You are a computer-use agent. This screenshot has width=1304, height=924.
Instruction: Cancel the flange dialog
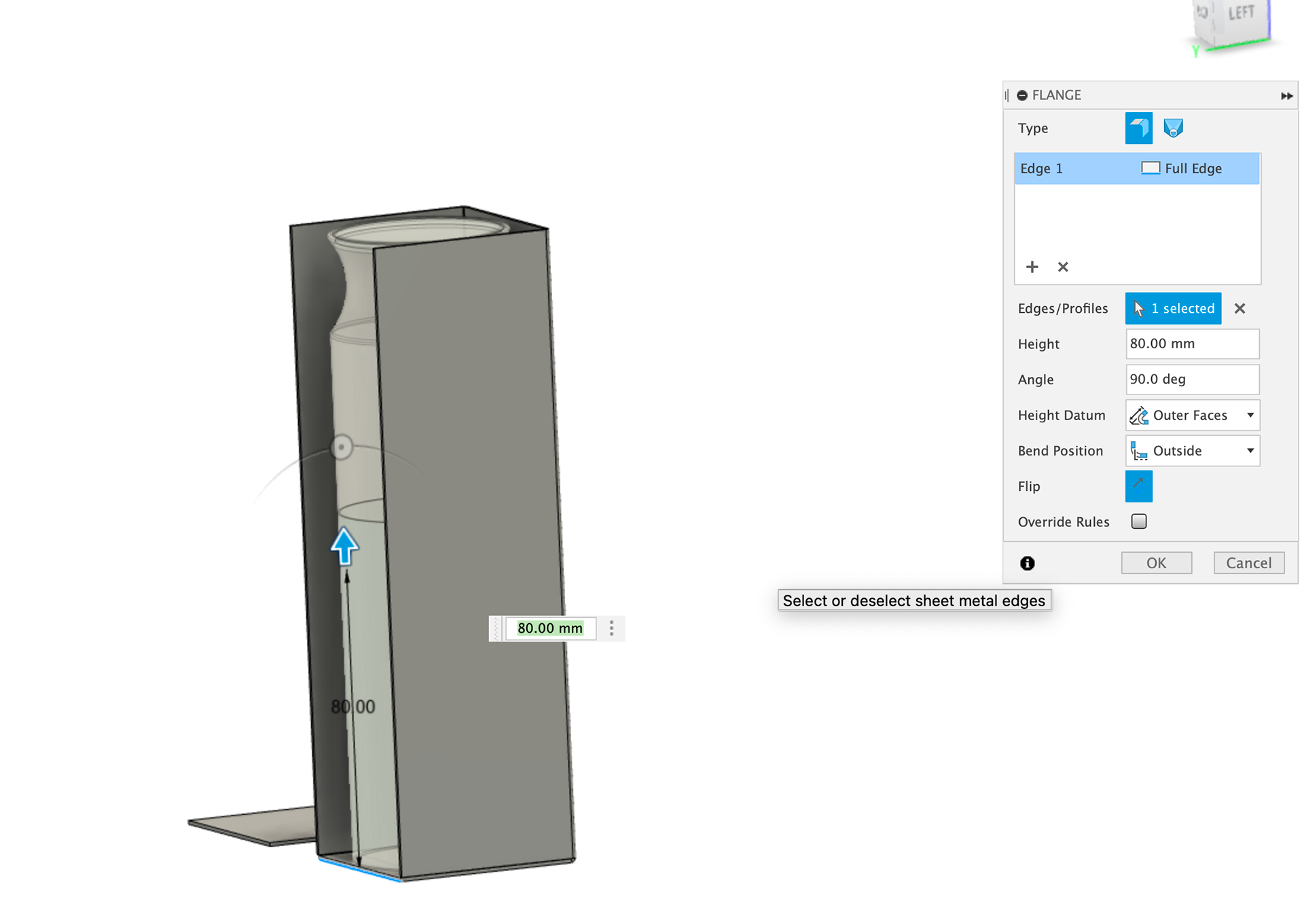pyautogui.click(x=1248, y=563)
